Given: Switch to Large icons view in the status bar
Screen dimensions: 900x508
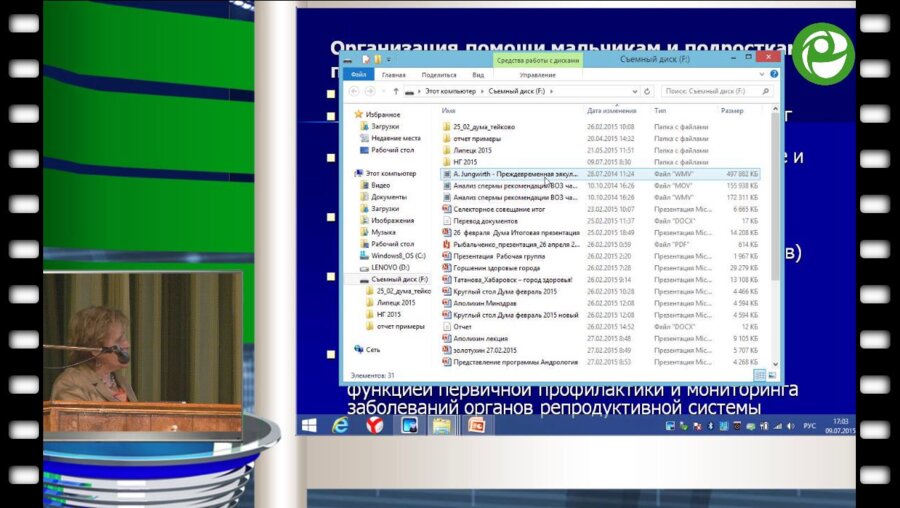Looking at the screenshot, I should click(x=771, y=375).
